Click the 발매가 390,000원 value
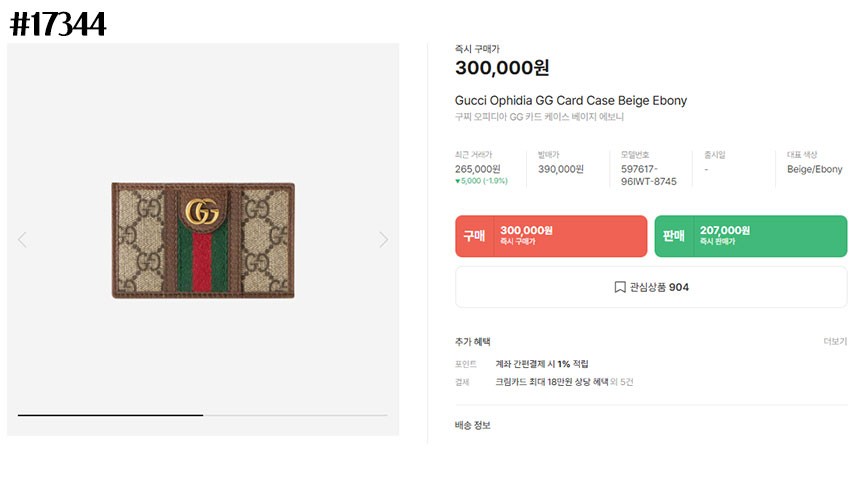 click(560, 169)
